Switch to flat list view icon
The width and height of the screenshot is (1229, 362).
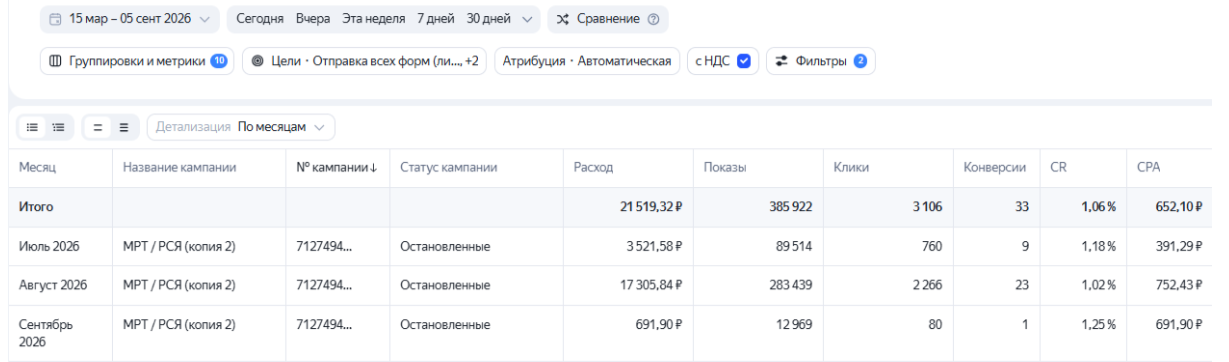(x=33, y=127)
